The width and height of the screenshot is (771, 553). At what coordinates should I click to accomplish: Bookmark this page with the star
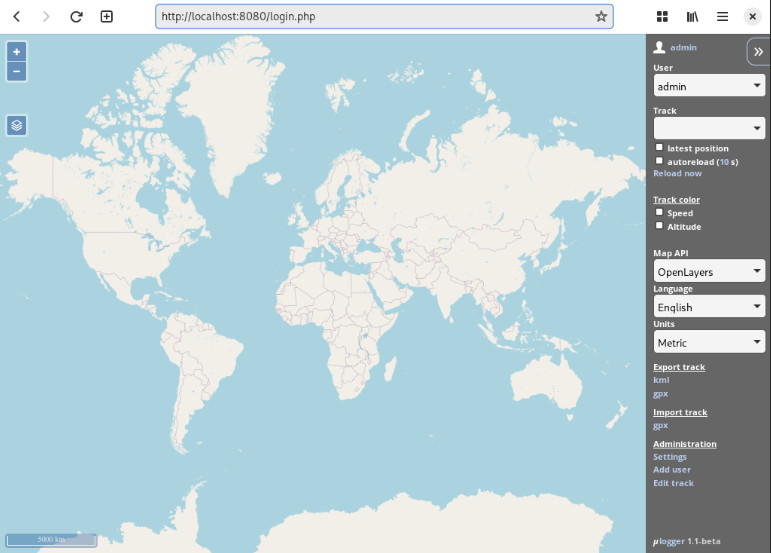601,16
